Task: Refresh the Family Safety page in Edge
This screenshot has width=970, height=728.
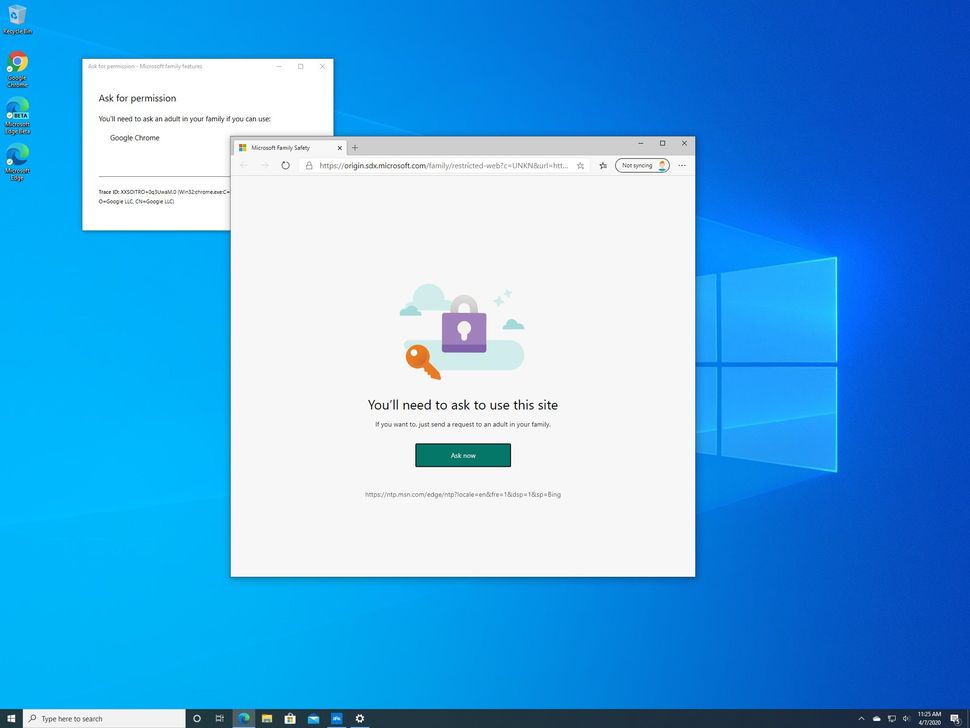Action: point(285,165)
